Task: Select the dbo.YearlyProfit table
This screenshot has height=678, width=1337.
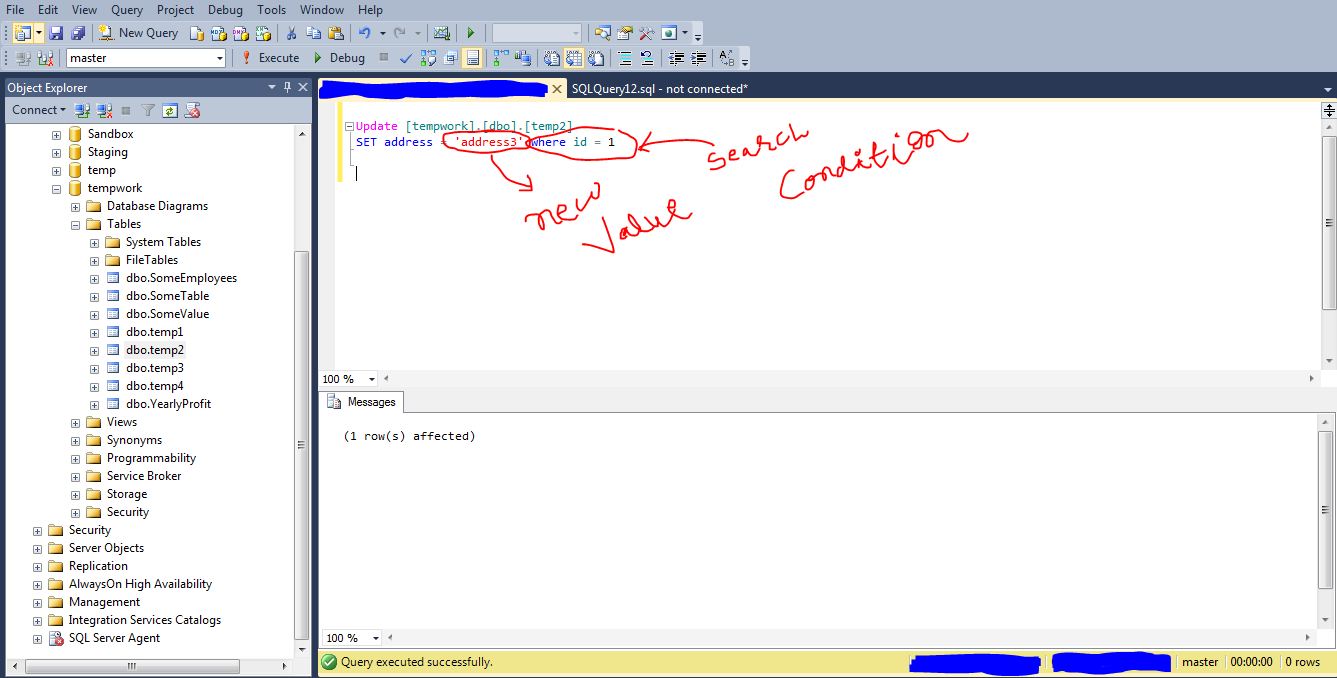Action: [x=168, y=404]
